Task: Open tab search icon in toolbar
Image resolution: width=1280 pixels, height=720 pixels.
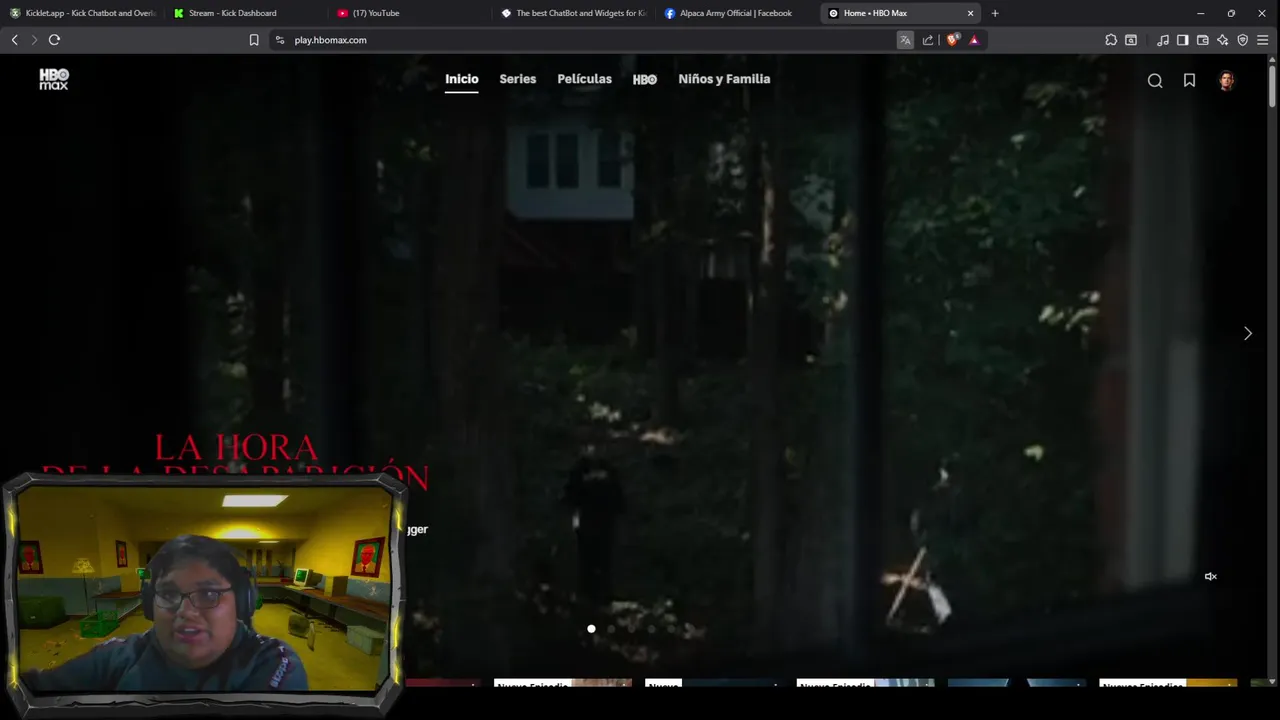Action: [x=1131, y=40]
